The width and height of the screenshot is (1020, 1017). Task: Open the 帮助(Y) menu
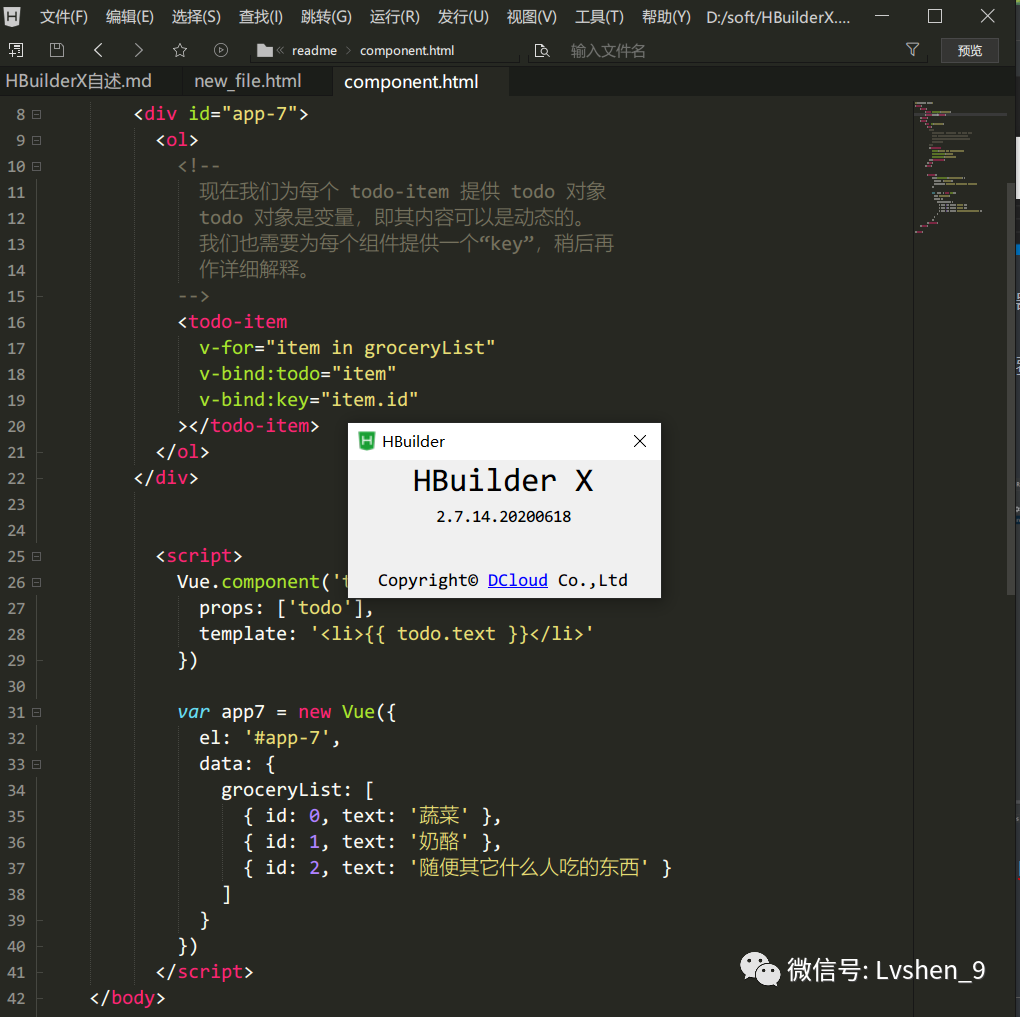coord(666,17)
